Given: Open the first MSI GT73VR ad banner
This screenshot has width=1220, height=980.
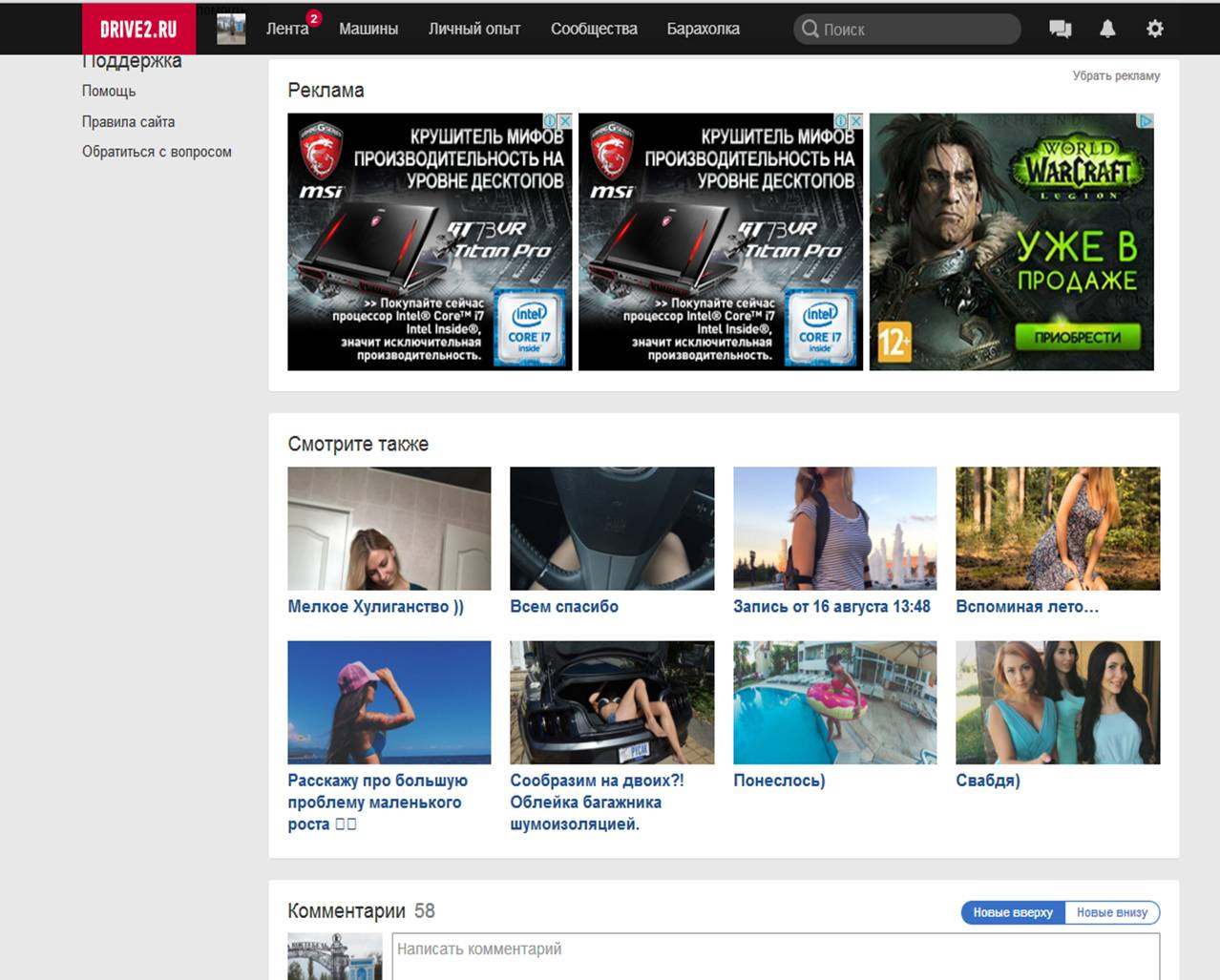Looking at the screenshot, I should click(430, 242).
